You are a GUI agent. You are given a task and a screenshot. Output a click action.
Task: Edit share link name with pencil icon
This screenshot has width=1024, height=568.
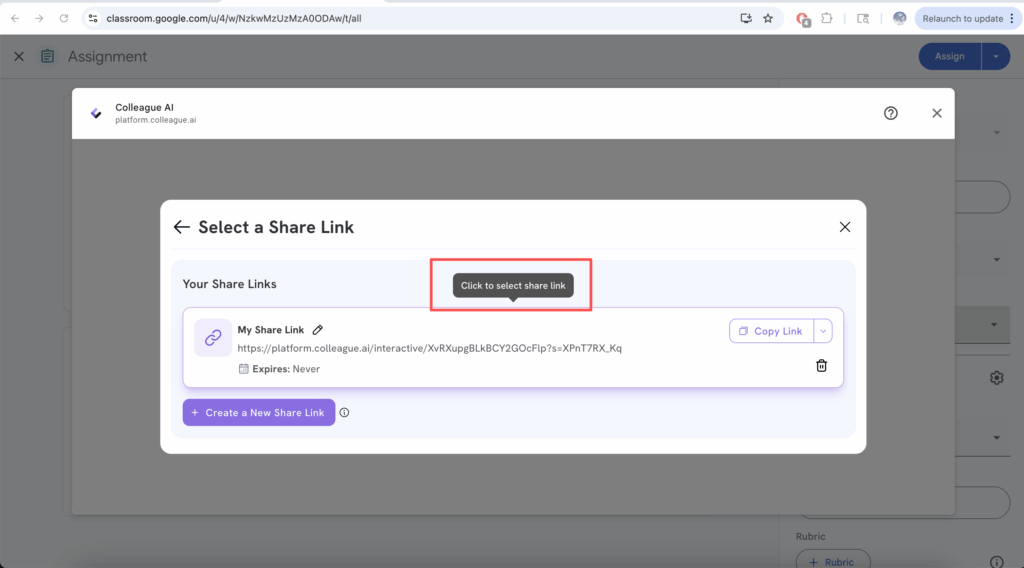pyautogui.click(x=318, y=330)
